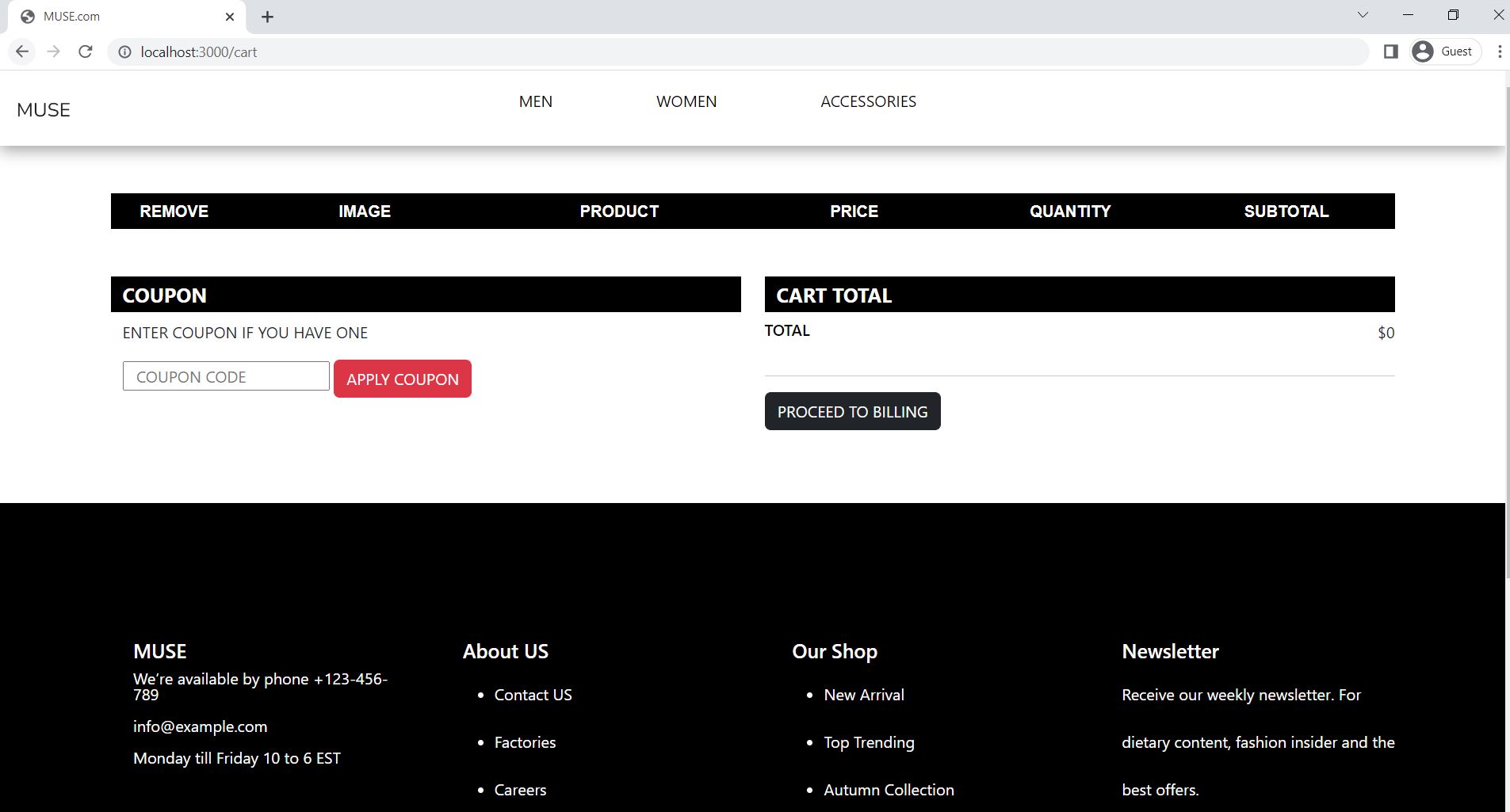Switch to the MEN menu item
Viewport: 1510px width, 812px height.
[x=535, y=101]
